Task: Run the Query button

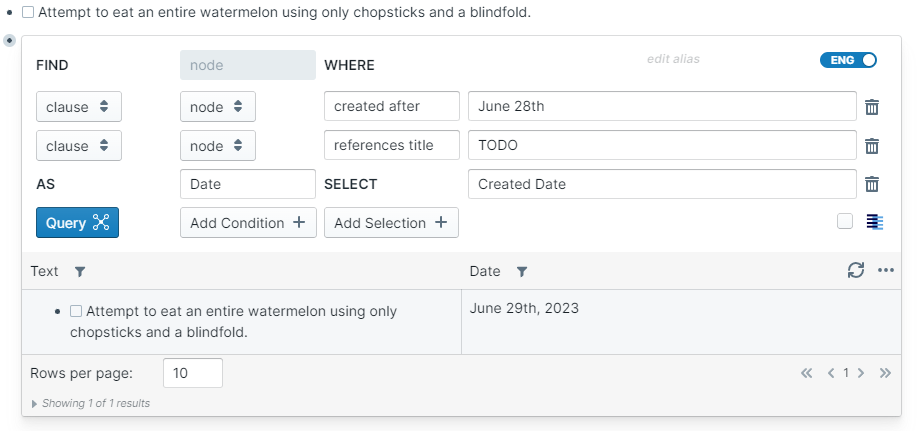Action: (x=77, y=223)
